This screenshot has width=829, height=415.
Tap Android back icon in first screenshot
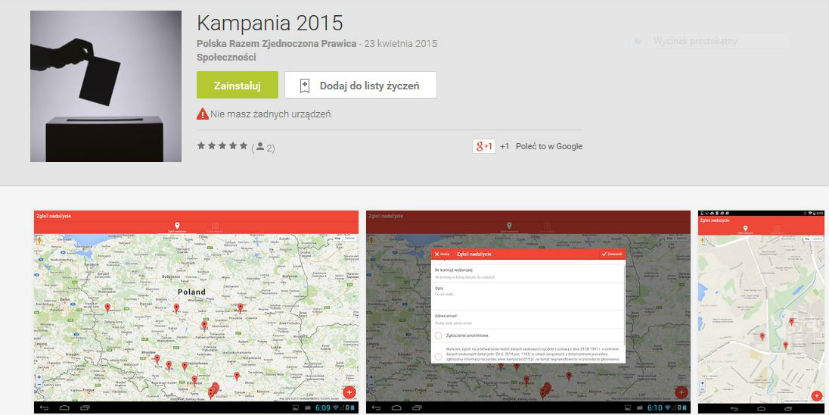click(x=44, y=408)
